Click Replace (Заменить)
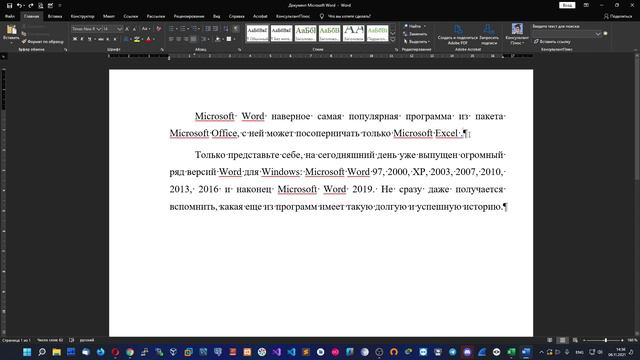The height and width of the screenshot is (360, 640). click(x=415, y=34)
